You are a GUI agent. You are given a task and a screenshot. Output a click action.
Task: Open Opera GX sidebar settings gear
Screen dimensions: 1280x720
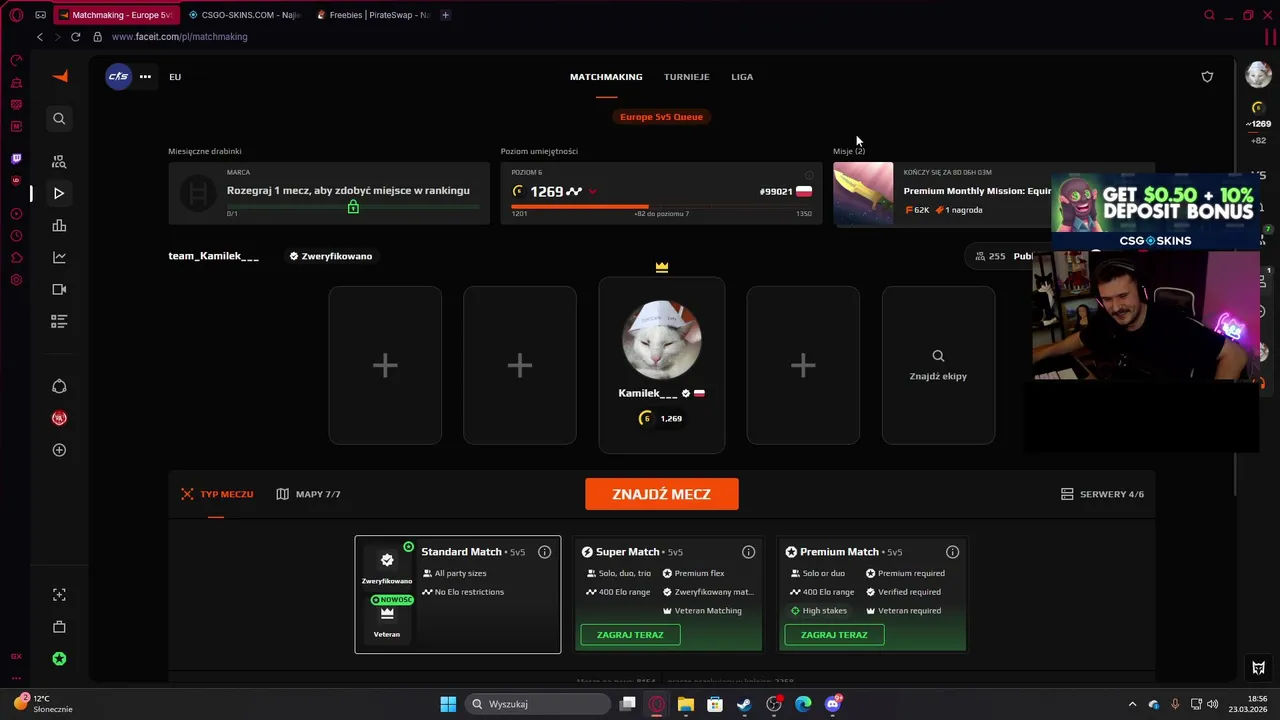[x=16, y=280]
